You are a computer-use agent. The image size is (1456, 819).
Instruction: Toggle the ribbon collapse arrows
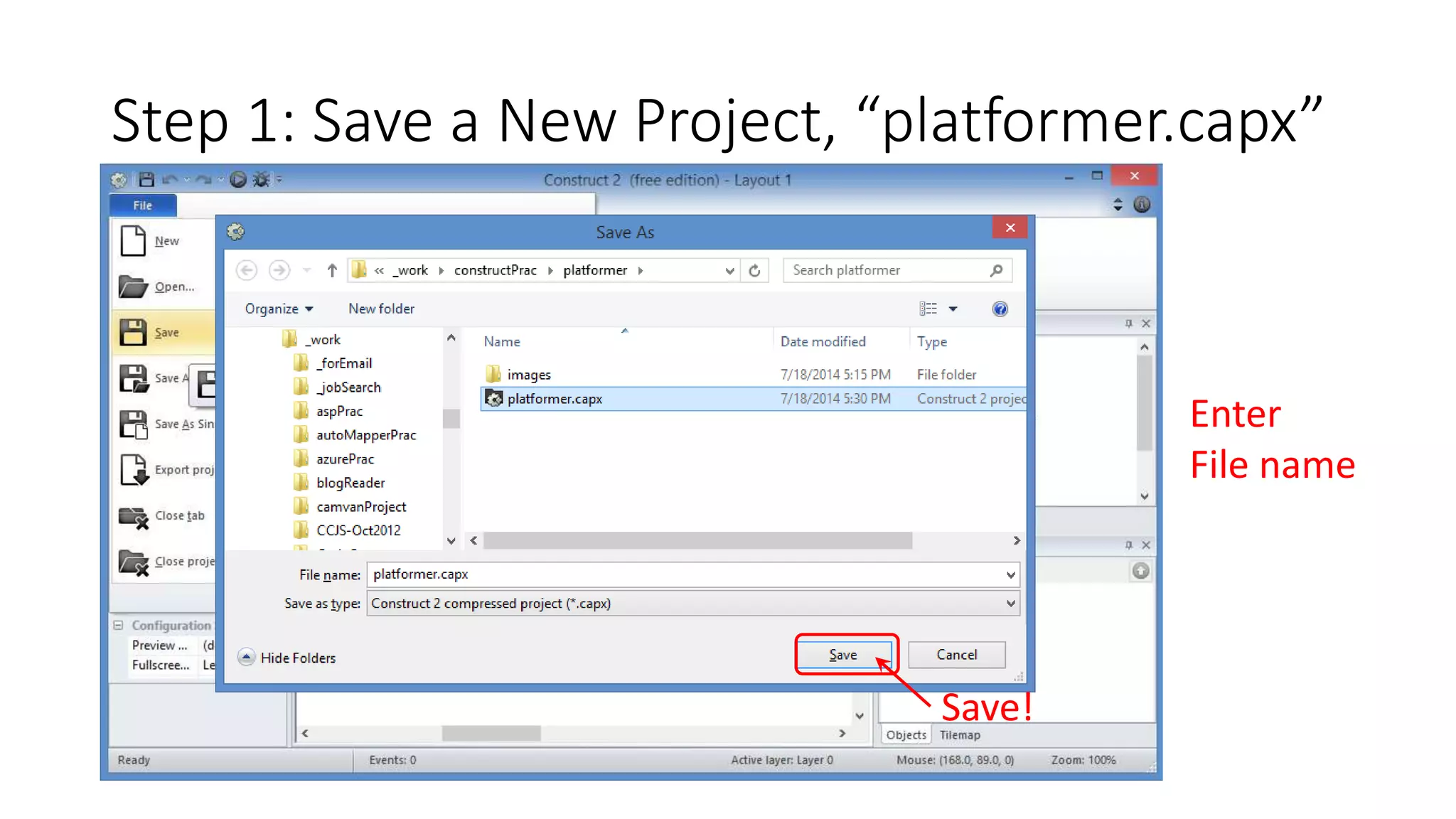[x=1118, y=205]
